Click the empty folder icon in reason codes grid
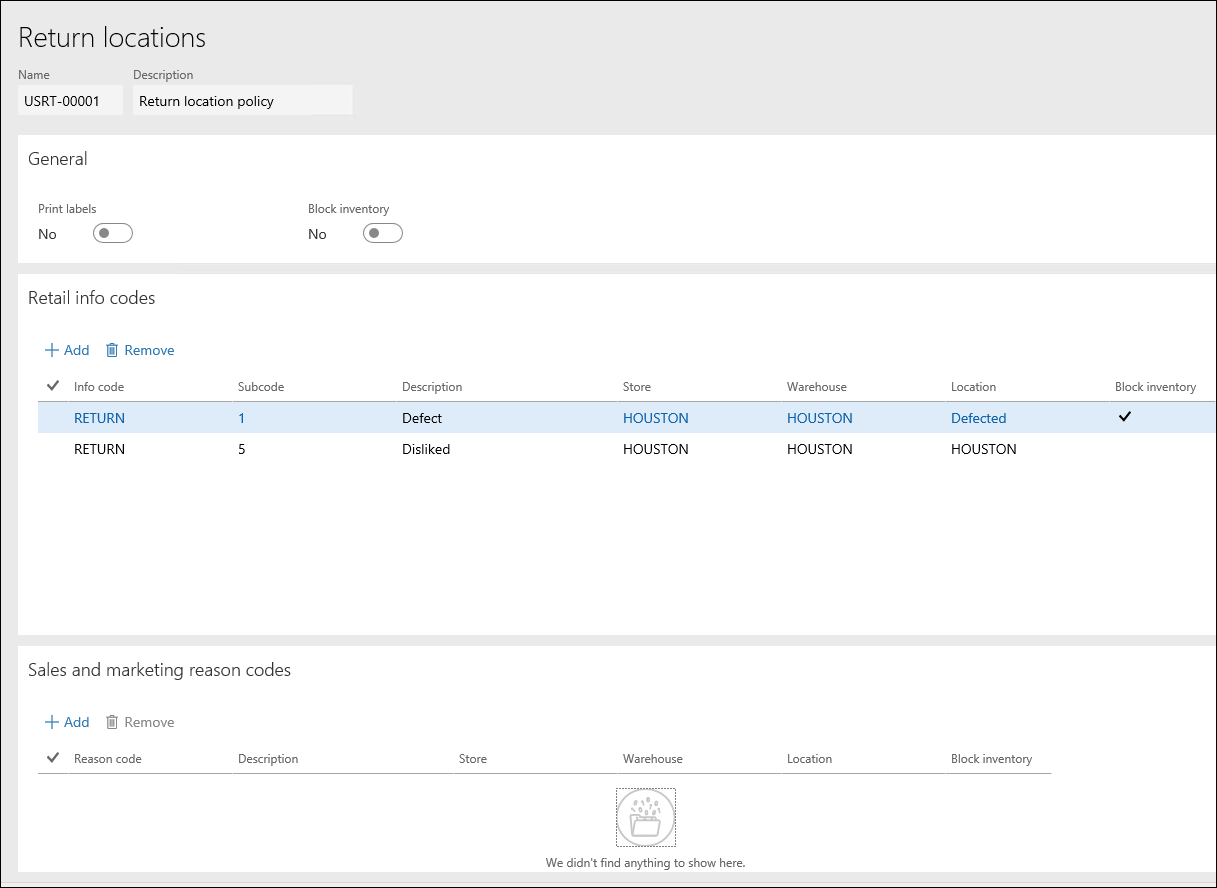Viewport: 1217px width, 888px height. click(645, 817)
